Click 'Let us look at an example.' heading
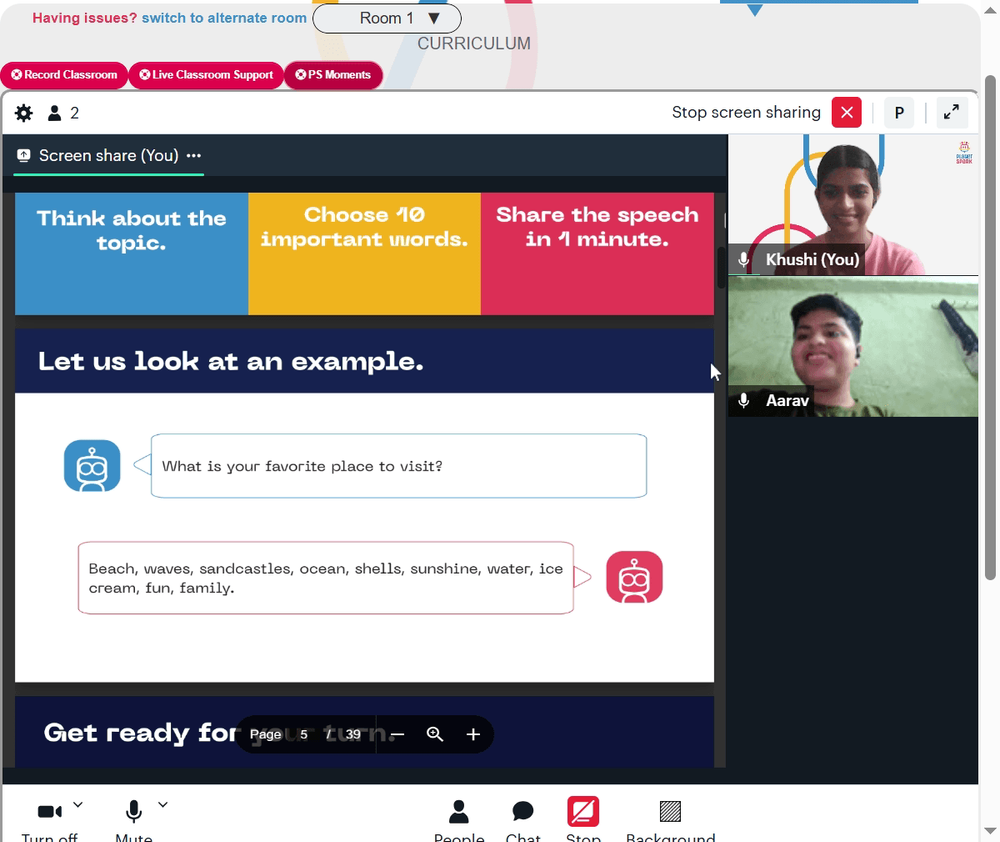Image resolution: width=1000 pixels, height=842 pixels. point(231,361)
